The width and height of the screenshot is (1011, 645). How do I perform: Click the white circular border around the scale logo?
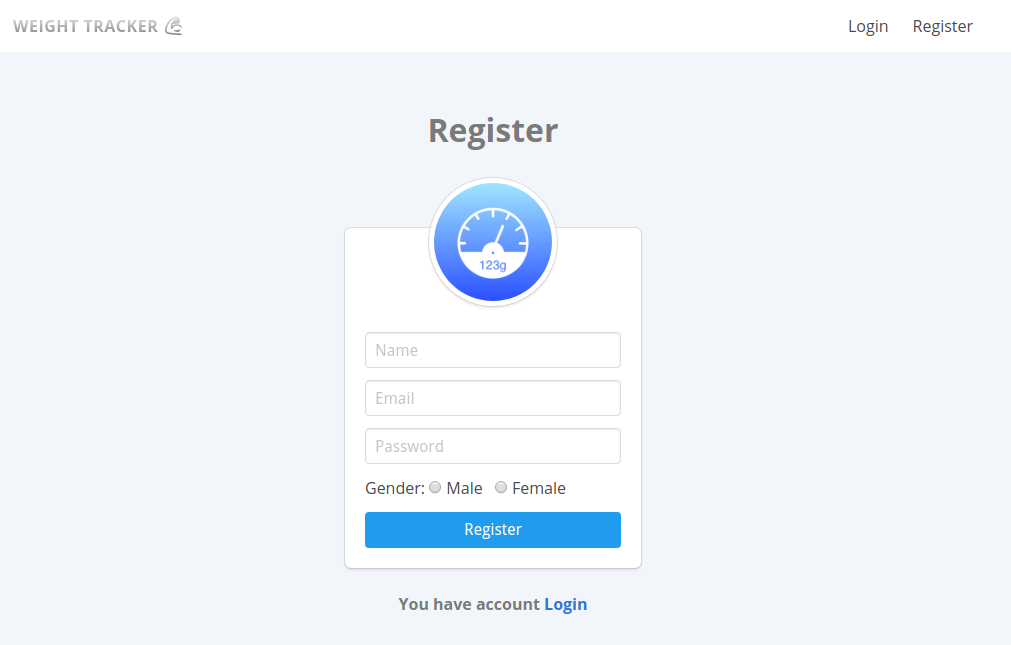point(493,180)
